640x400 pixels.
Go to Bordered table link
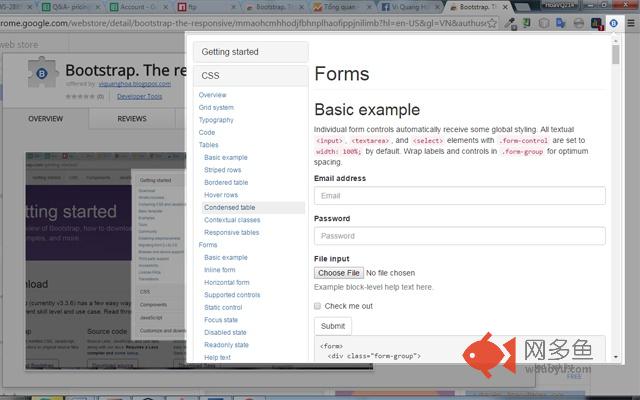point(226,182)
